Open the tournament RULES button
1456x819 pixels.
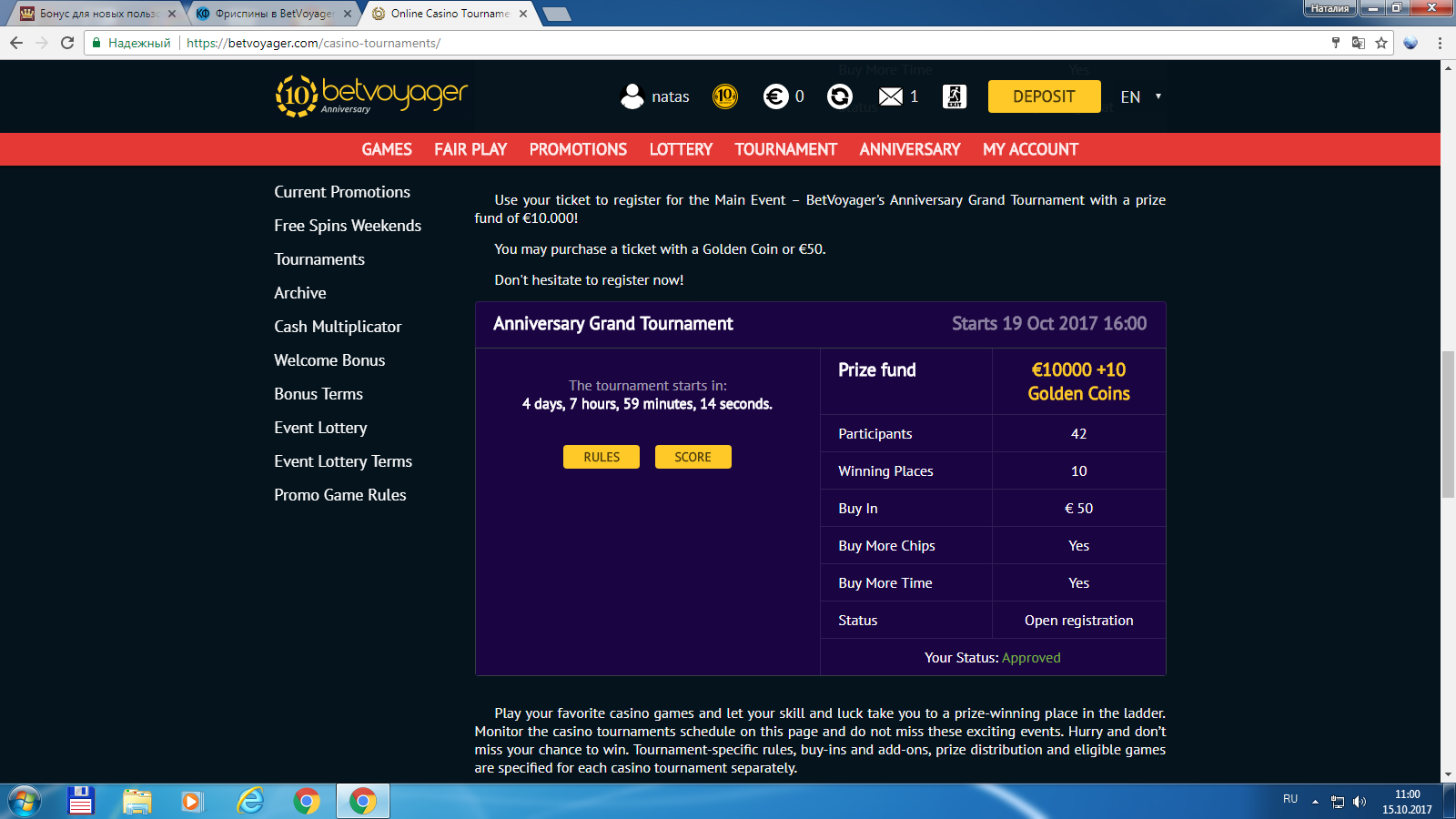pos(601,457)
